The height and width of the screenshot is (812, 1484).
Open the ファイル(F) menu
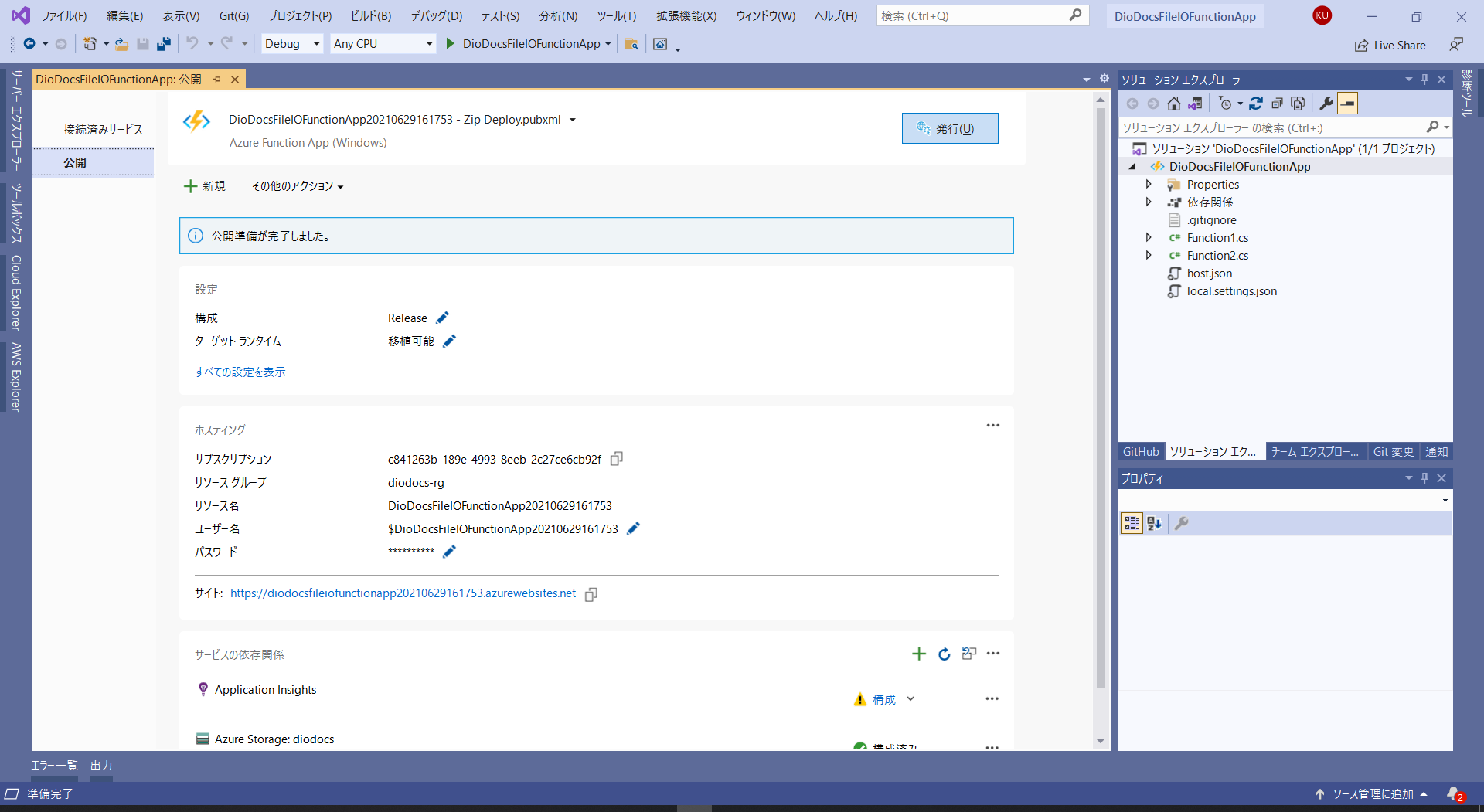pos(63,16)
